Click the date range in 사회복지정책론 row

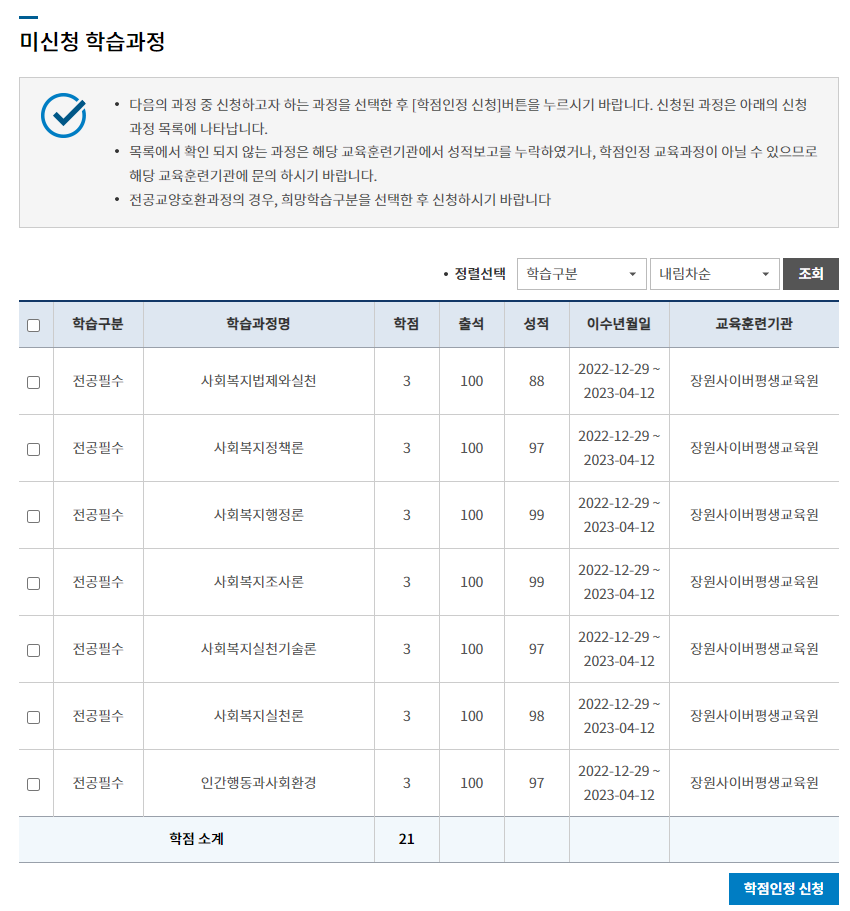pos(619,448)
